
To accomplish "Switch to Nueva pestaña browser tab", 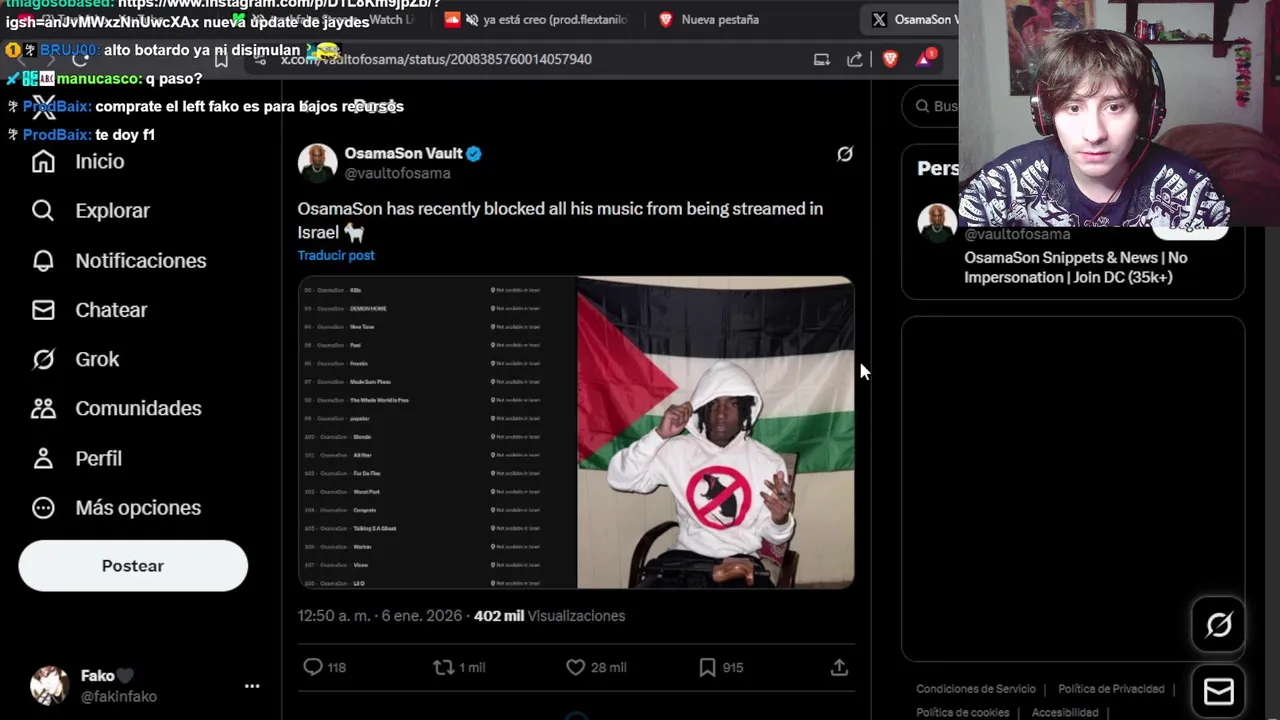I will pos(719,19).
